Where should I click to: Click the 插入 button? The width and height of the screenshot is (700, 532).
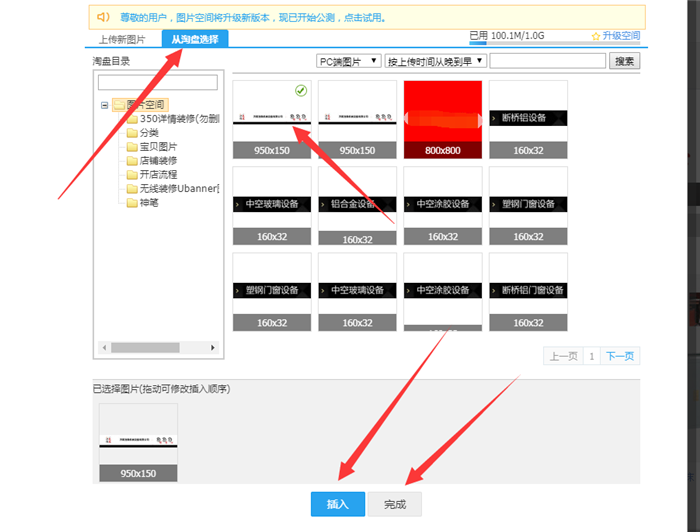pyautogui.click(x=338, y=504)
